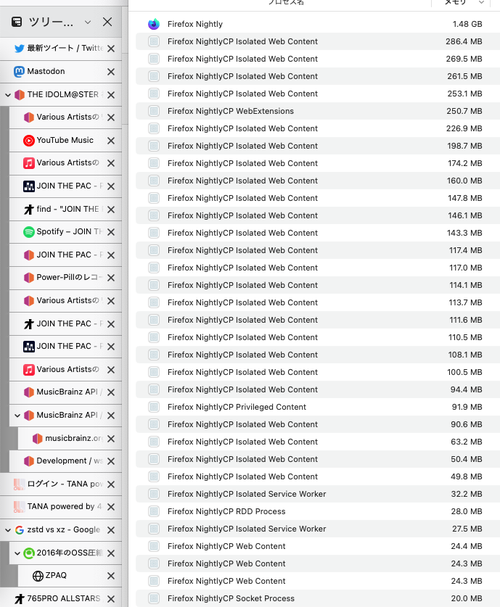
Task: Select the Firefox NightlyCP RDD Process row
Action: [x=317, y=511]
